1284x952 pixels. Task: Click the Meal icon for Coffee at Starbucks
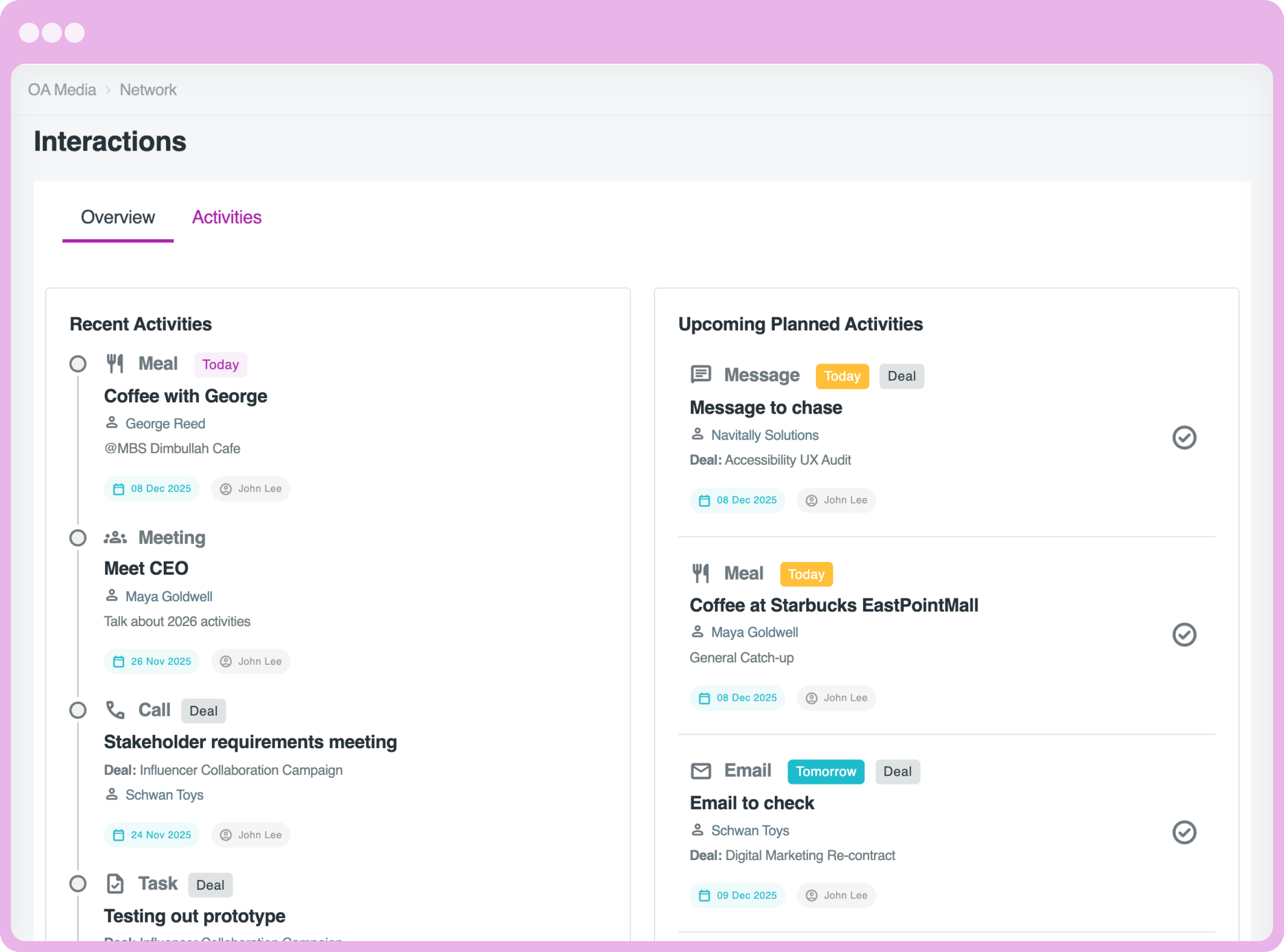point(701,573)
